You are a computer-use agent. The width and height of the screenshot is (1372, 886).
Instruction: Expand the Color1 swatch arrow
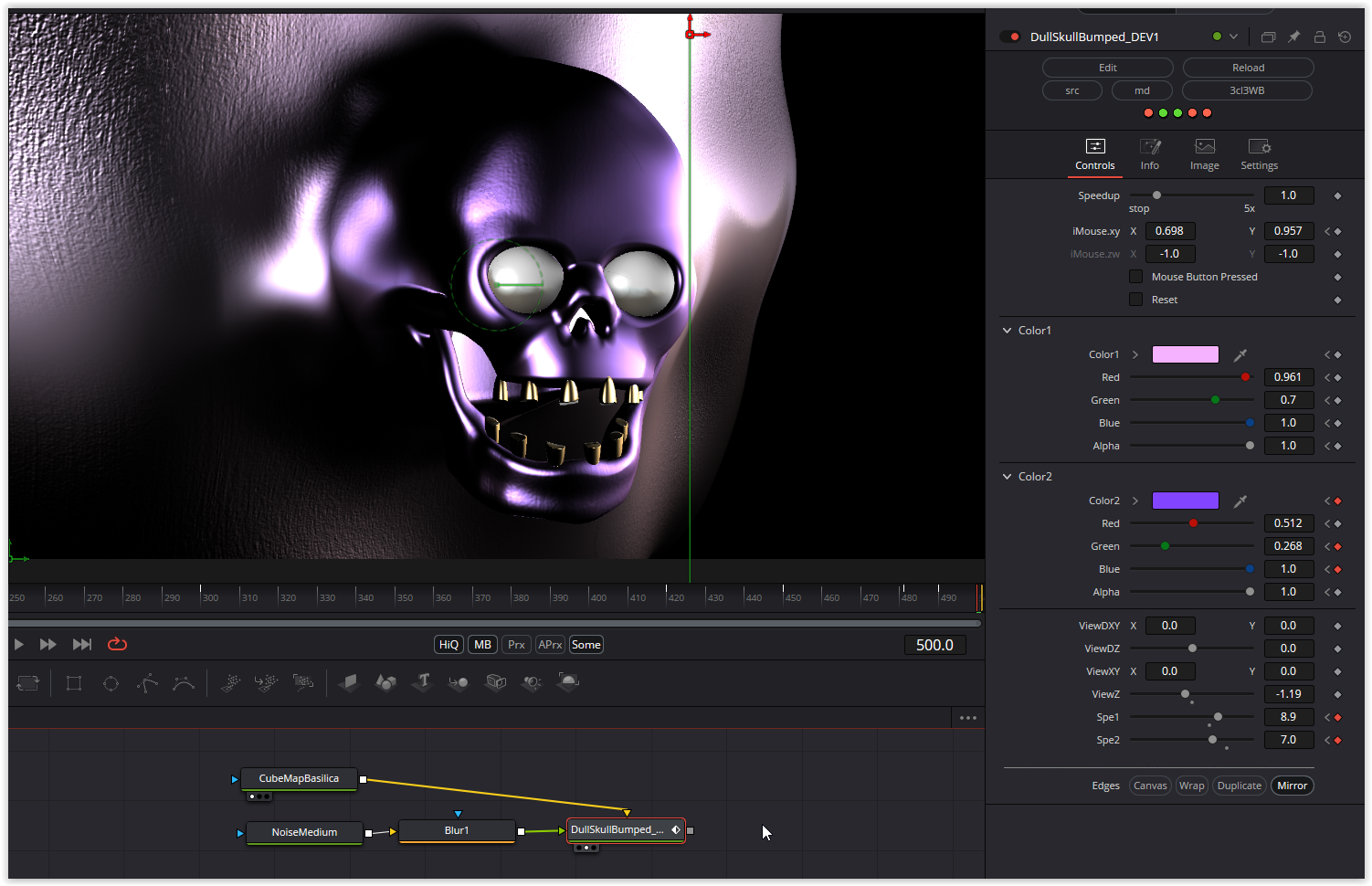tap(1135, 354)
